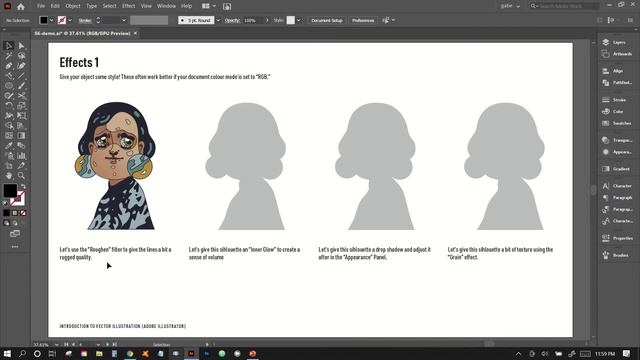Open the Object menu
The height and width of the screenshot is (360, 640).
[x=73, y=6]
